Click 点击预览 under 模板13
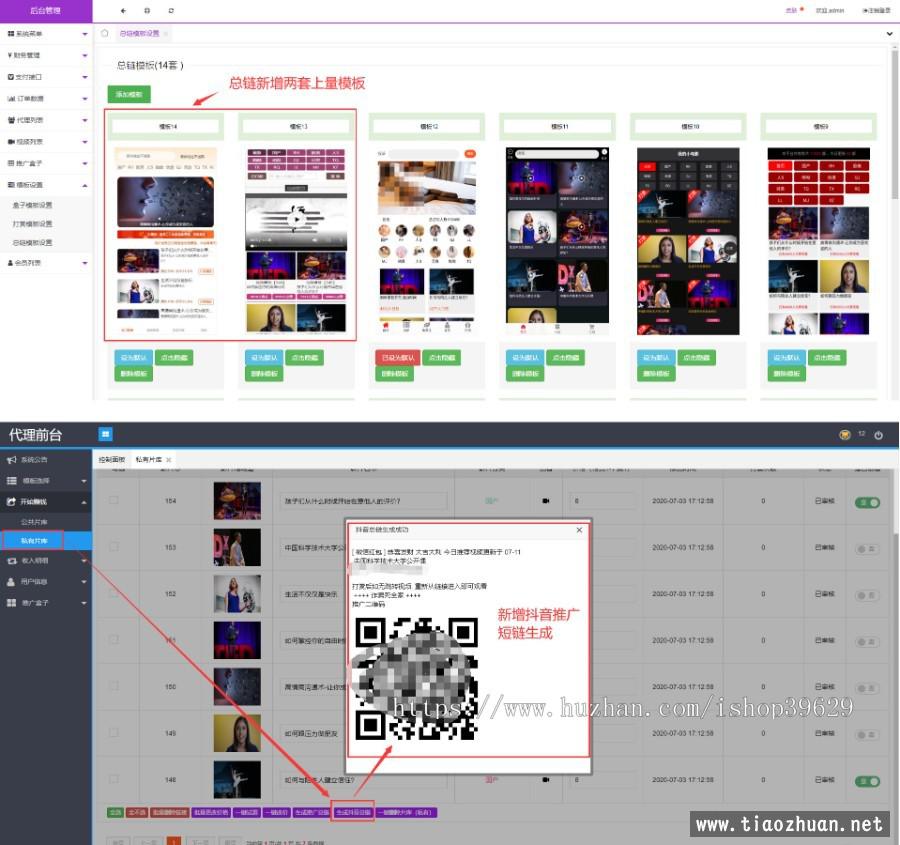 [x=305, y=358]
